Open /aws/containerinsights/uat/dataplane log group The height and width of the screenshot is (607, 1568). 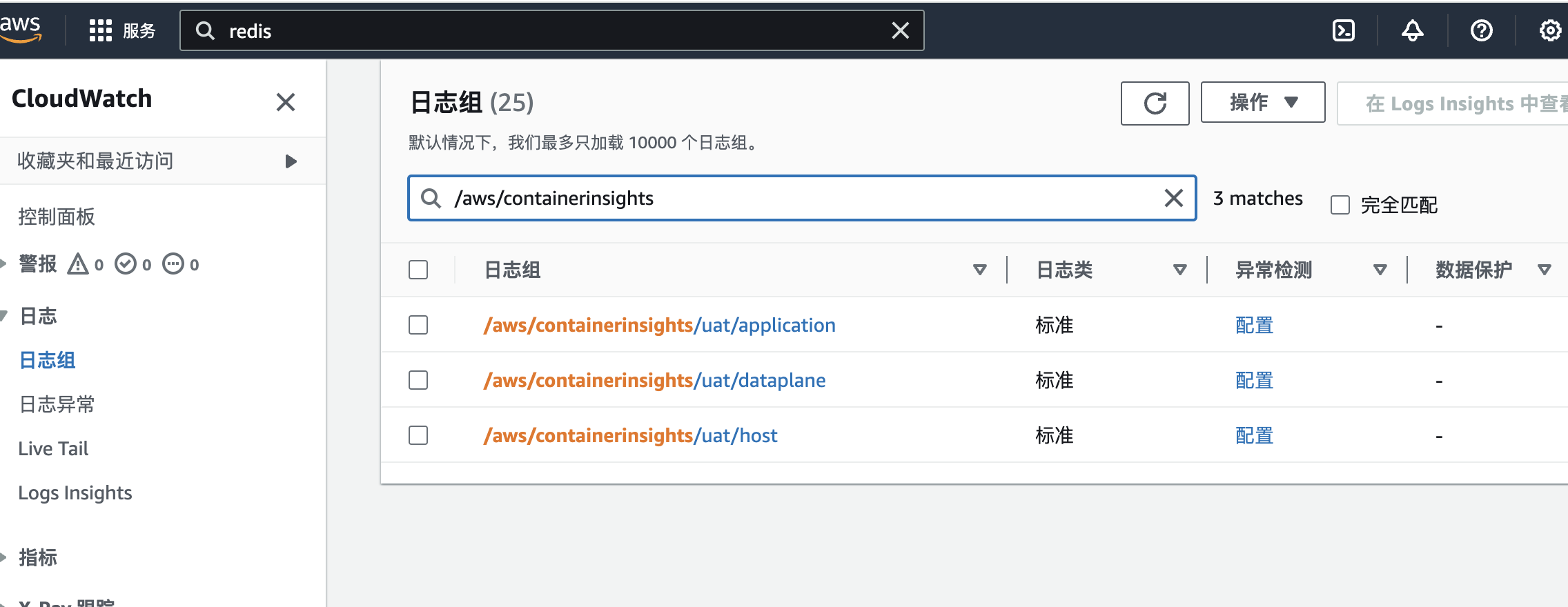[x=654, y=380]
